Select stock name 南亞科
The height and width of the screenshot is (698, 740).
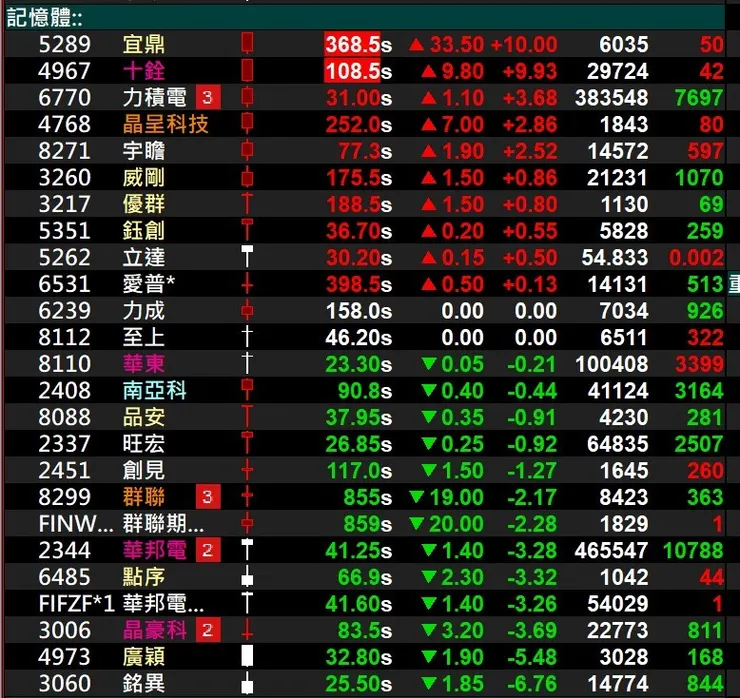click(x=155, y=390)
